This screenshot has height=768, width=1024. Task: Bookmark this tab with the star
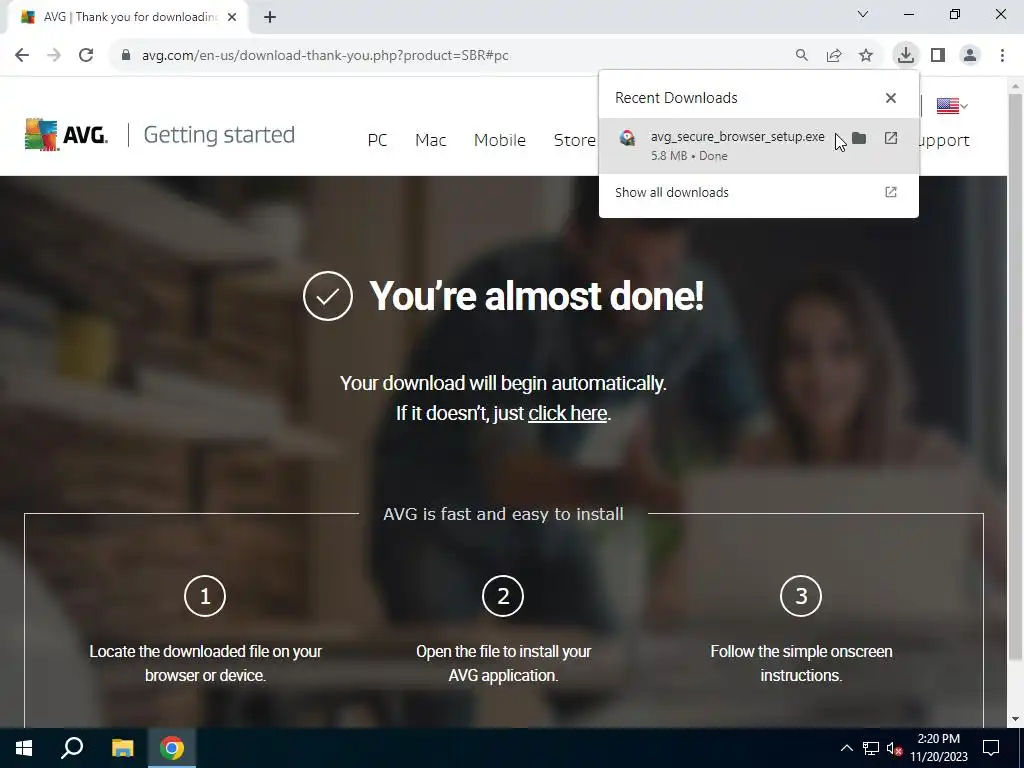coord(866,56)
